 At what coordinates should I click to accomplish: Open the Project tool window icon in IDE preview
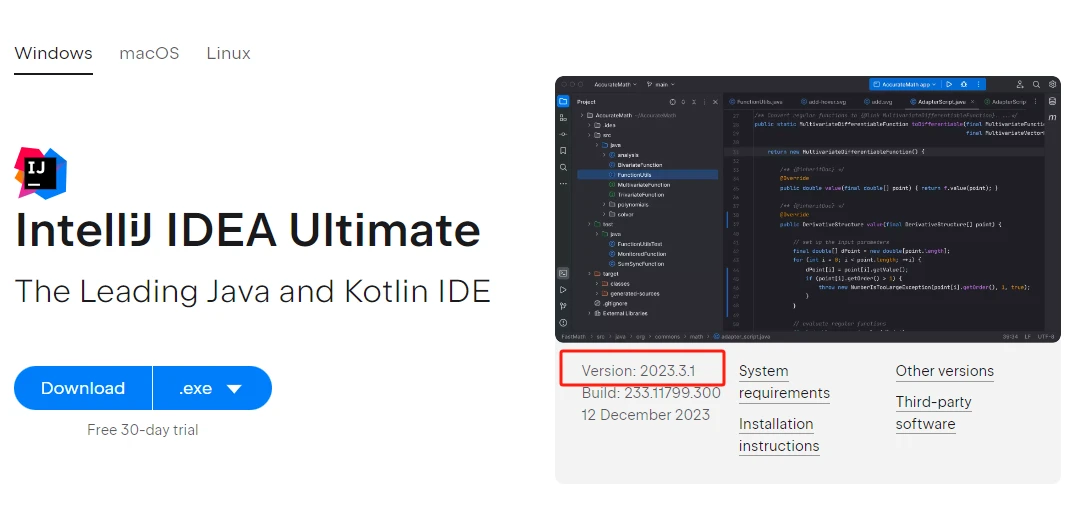point(563,102)
